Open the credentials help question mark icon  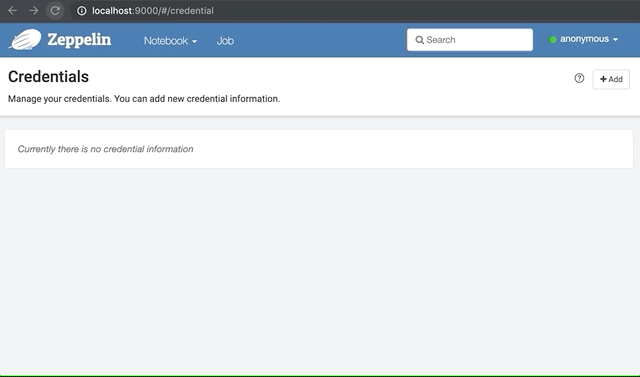pos(579,78)
